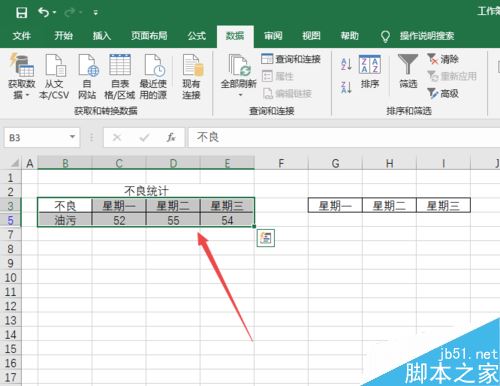Click the lightbulb Tell Me icon
The height and width of the screenshot is (386, 500).
tap(385, 36)
